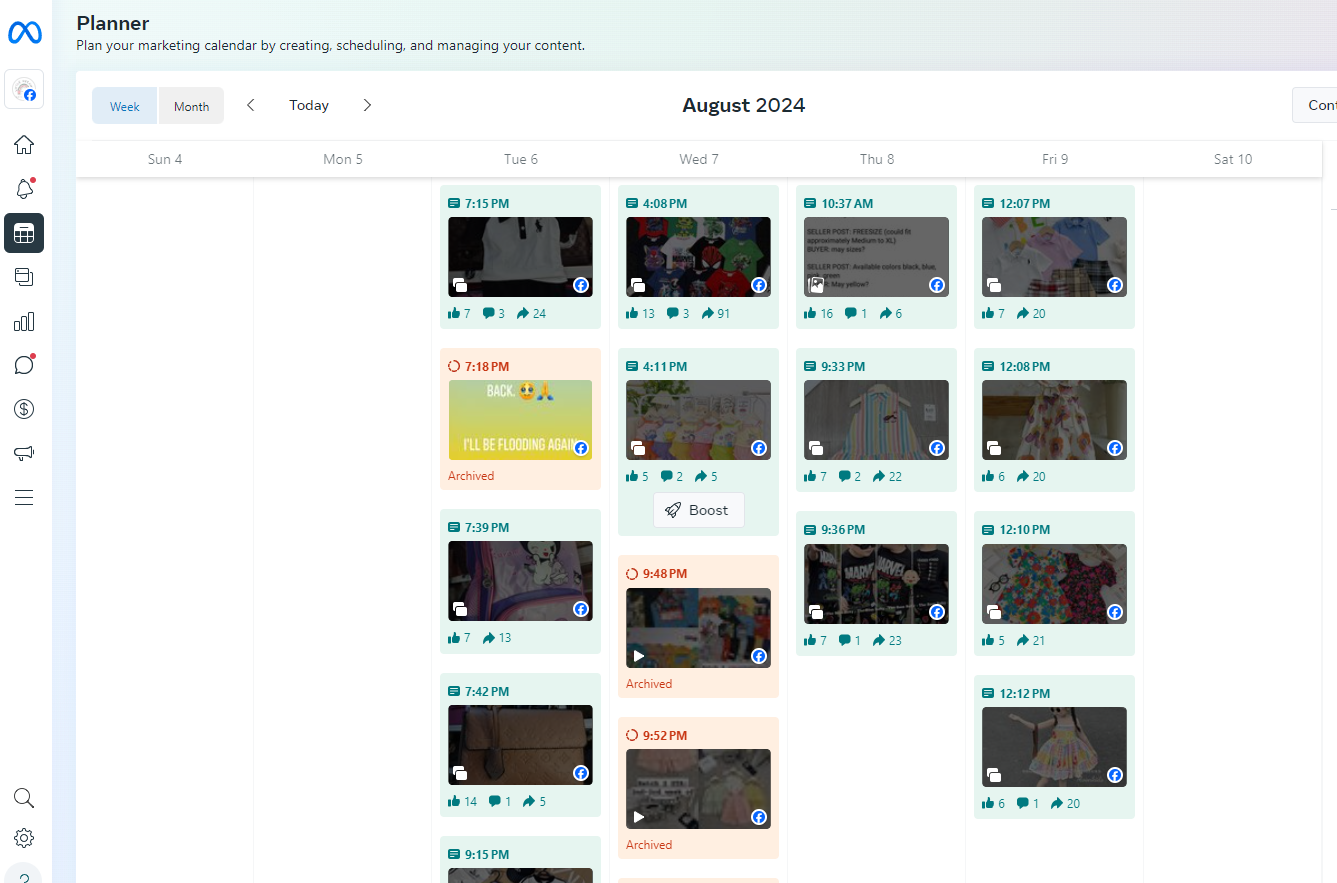Open the Ads megaphone icon
1337x883 pixels.
point(24,453)
